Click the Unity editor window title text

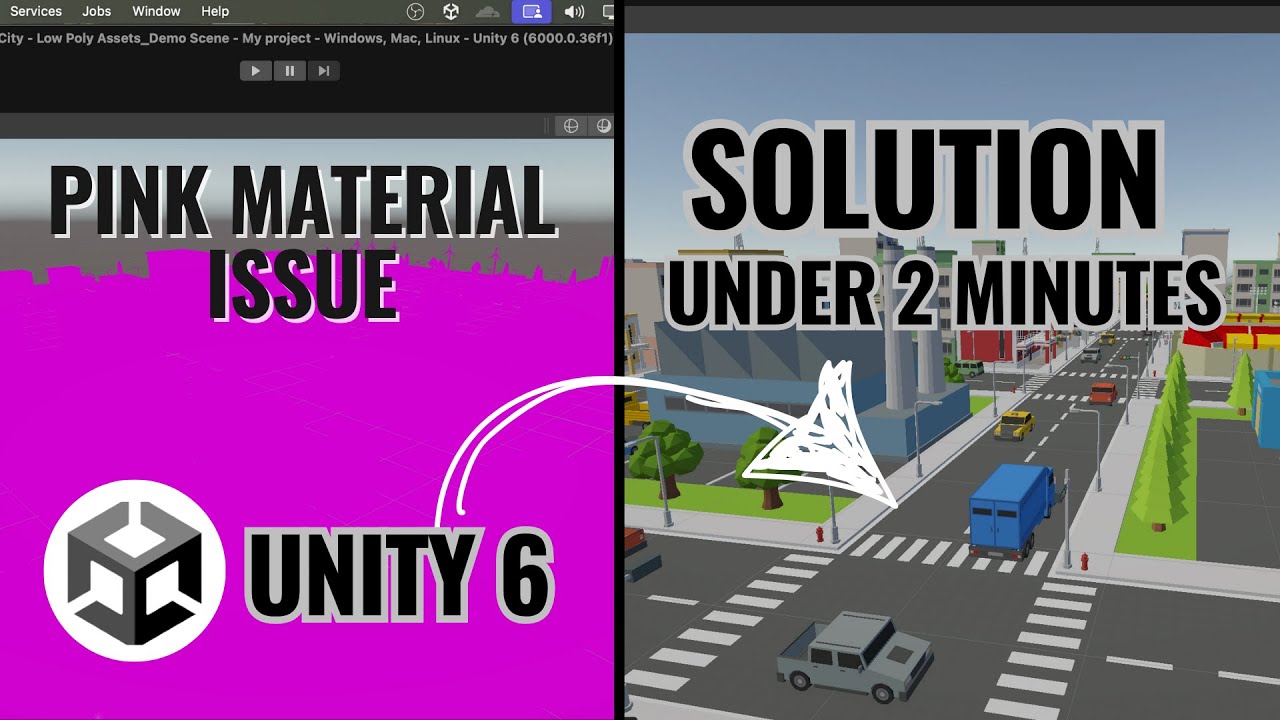pos(306,38)
